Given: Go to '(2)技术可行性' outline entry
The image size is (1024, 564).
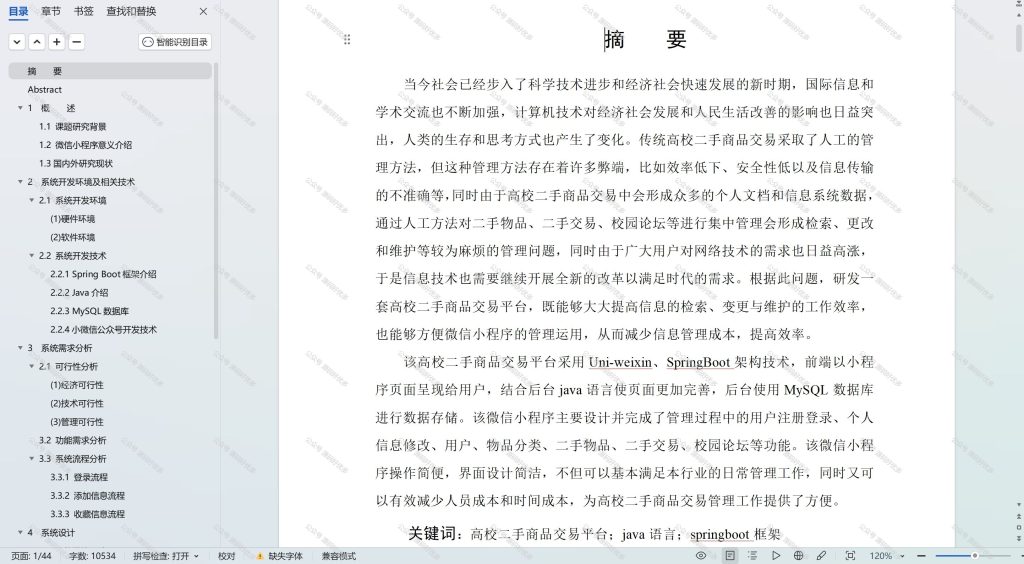Looking at the screenshot, I should (x=76, y=403).
